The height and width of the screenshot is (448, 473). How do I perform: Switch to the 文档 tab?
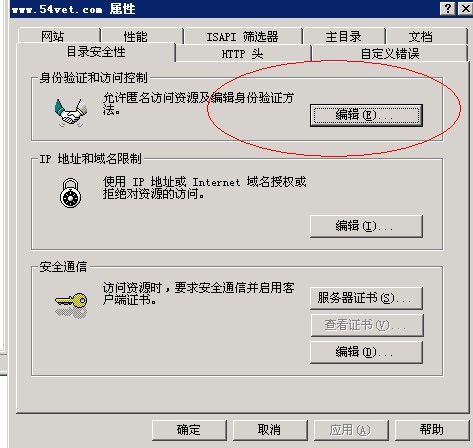pyautogui.click(x=426, y=36)
